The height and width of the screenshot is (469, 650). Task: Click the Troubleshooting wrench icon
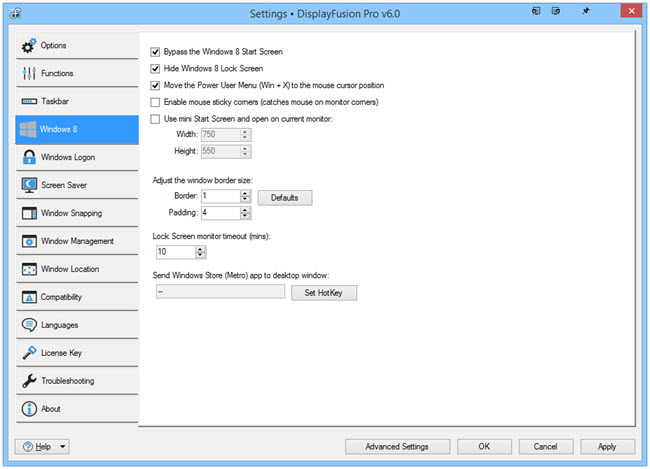click(29, 381)
